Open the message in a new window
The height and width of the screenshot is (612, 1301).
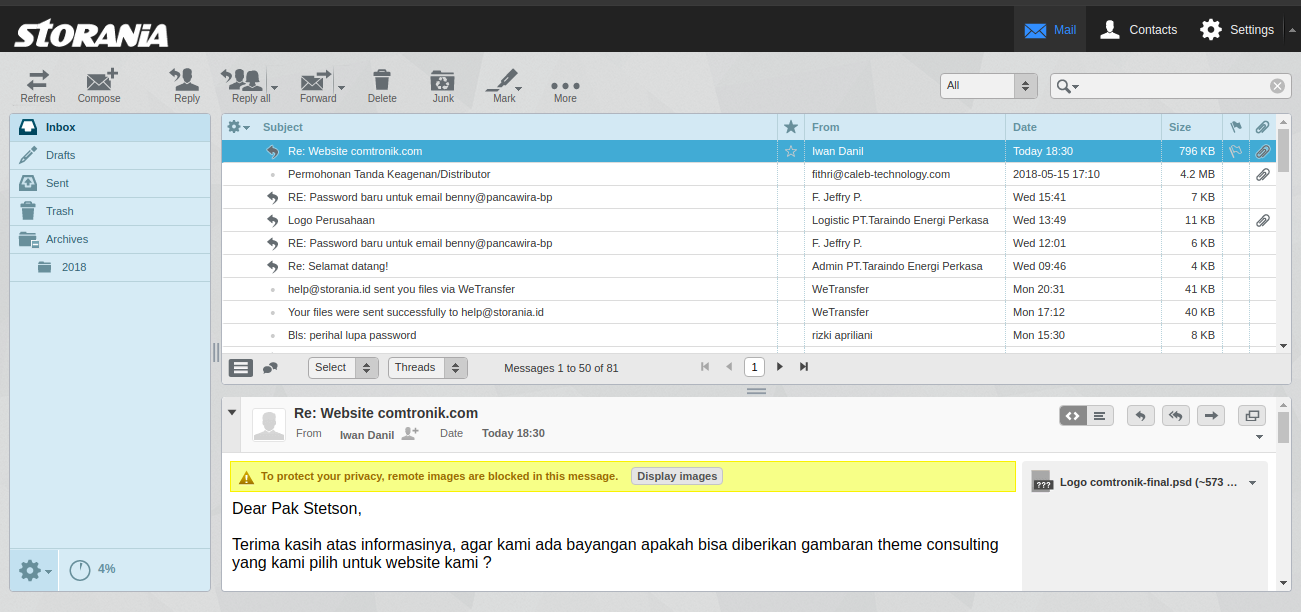coord(1251,415)
